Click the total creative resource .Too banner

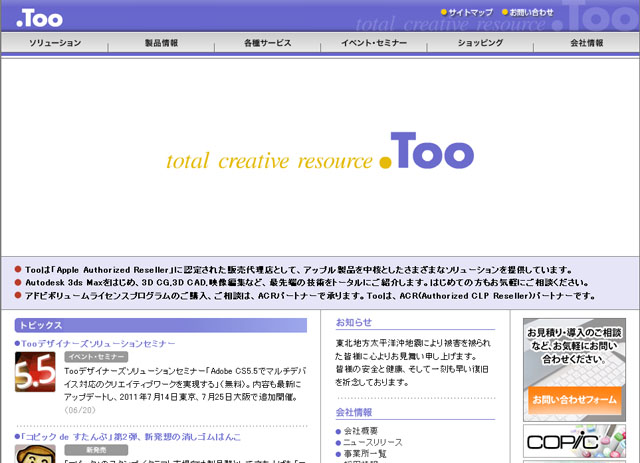320,152
